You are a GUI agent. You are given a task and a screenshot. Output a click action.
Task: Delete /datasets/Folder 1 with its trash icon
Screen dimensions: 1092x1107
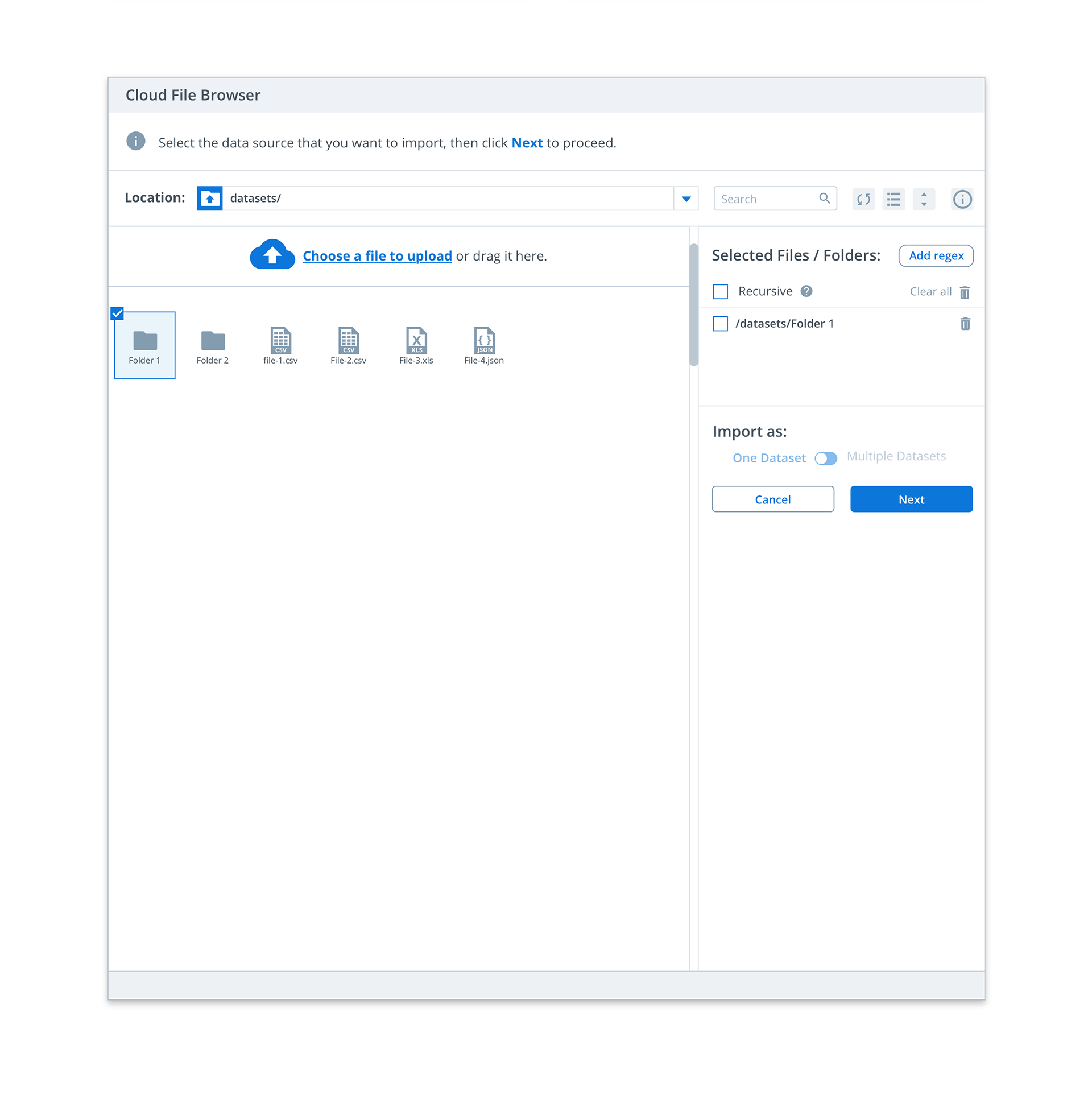click(965, 324)
